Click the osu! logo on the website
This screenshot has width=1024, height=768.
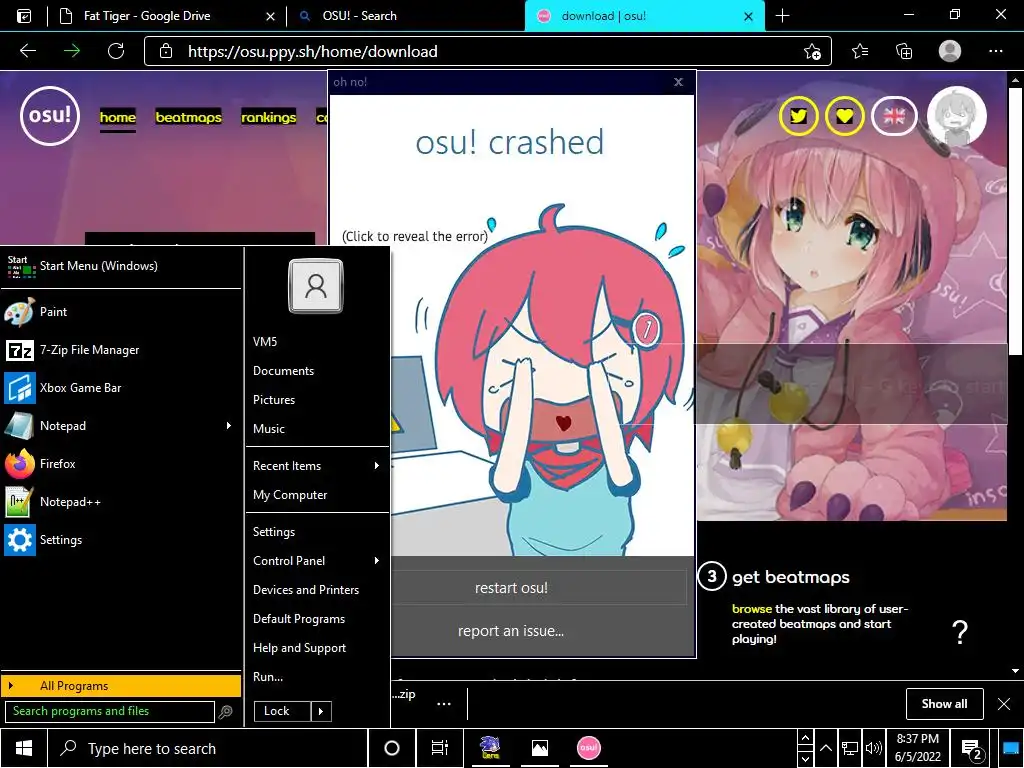[50, 116]
